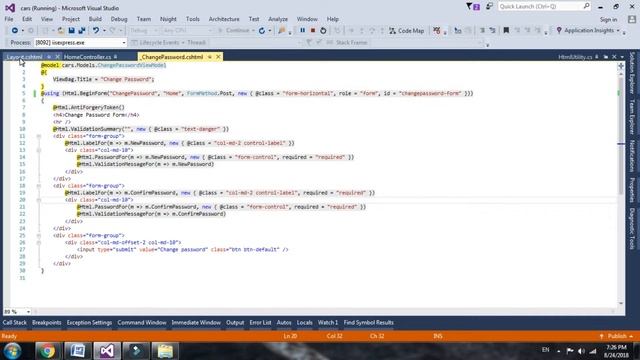This screenshot has height=360, width=640.
Task: Open File Explorer from the taskbar
Action: coord(165,351)
